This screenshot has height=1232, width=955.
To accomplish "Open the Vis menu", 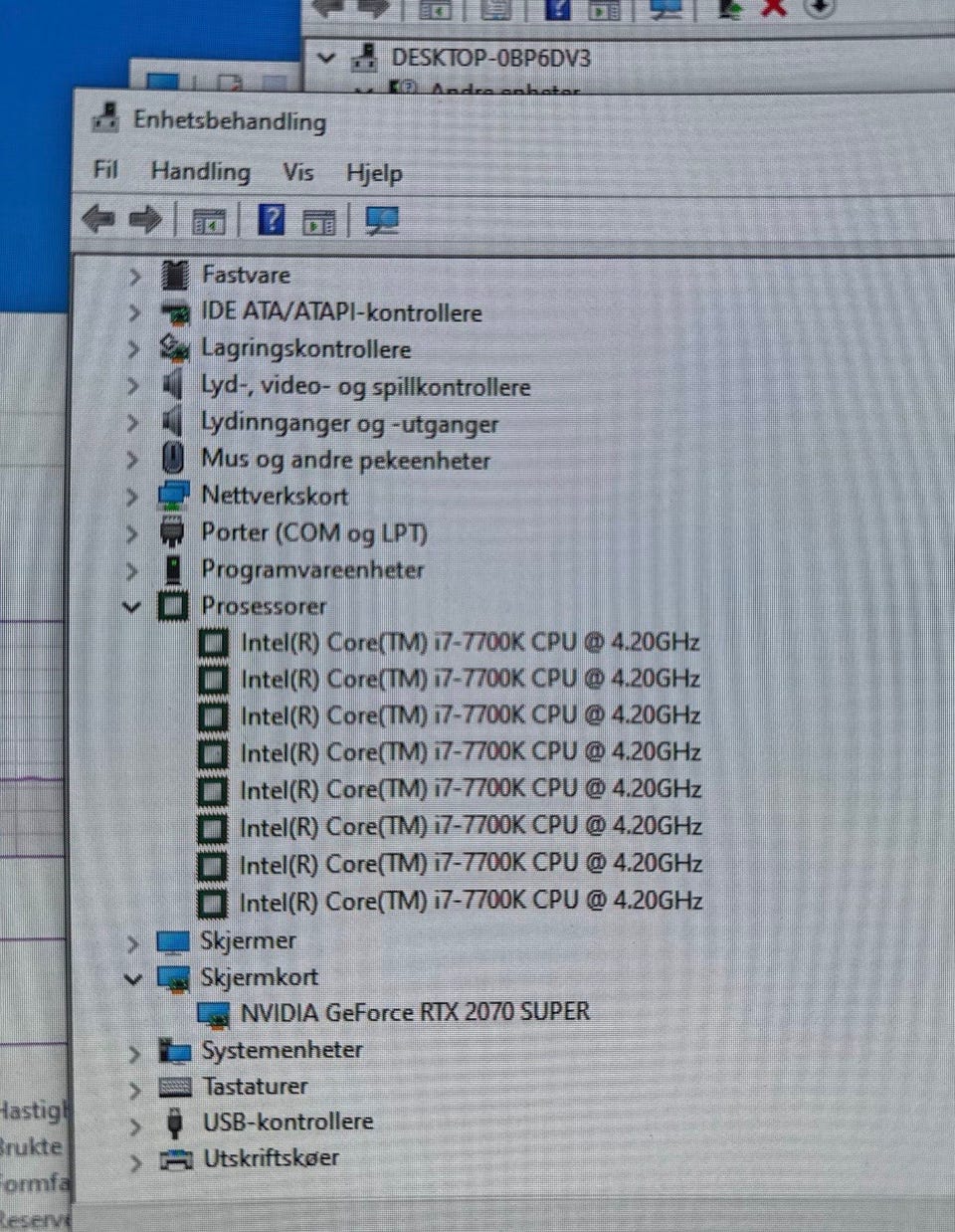I will (x=297, y=172).
